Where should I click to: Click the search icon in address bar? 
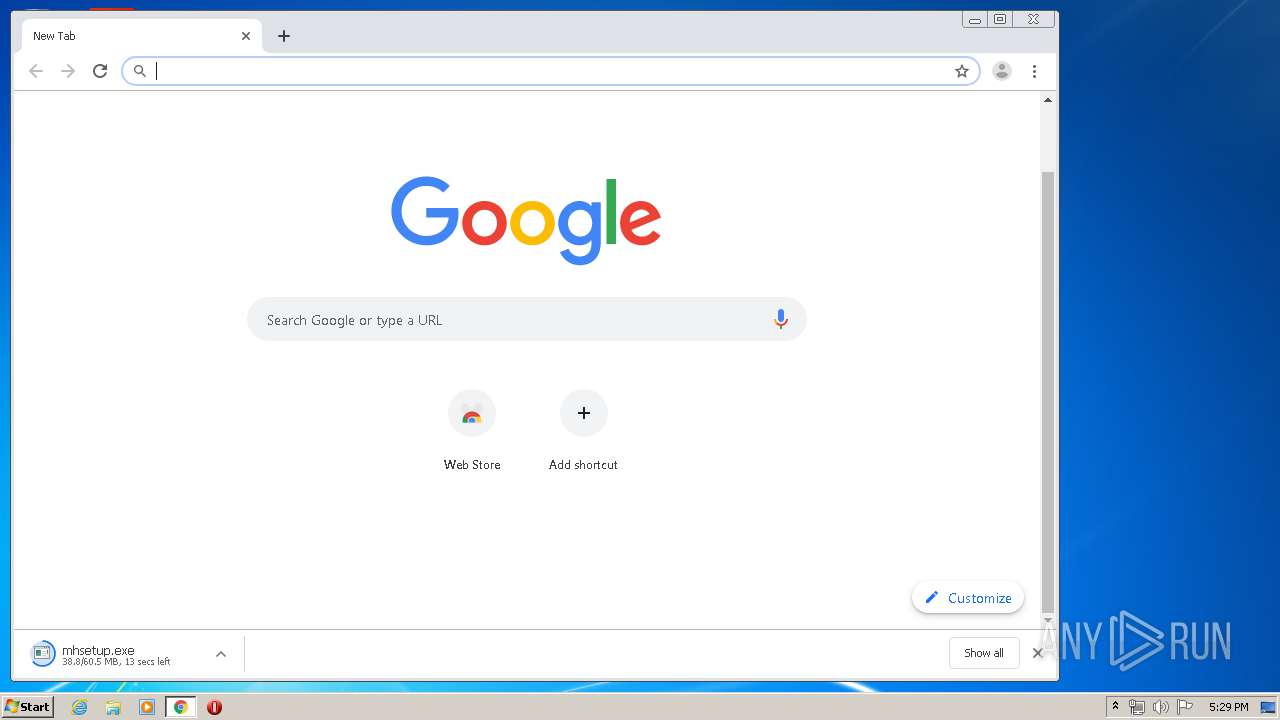[x=140, y=71]
